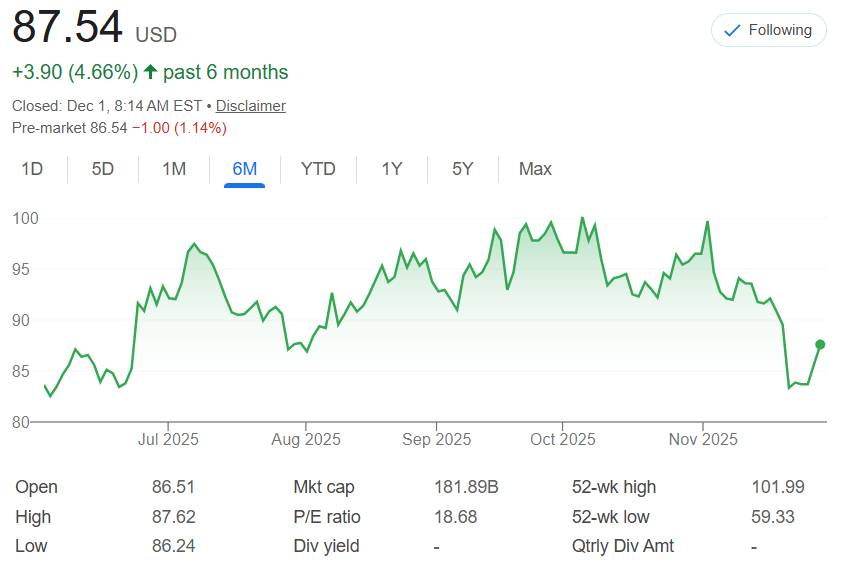Click the green up arrow icon
This screenshot has height=566, width=841.
150,72
